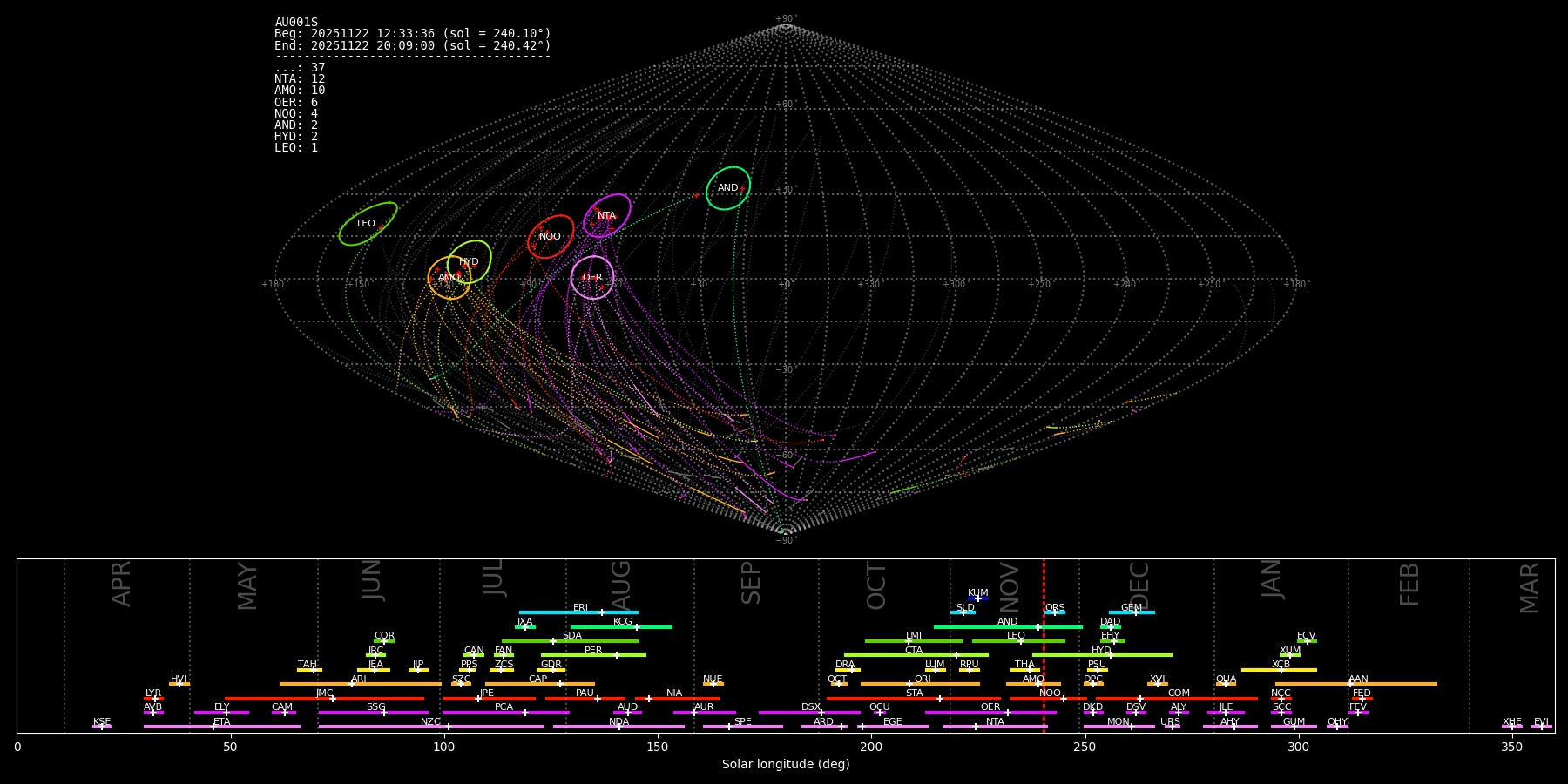Click the STA shower timeline bar
The height and width of the screenshot is (784, 1568).
914,699
